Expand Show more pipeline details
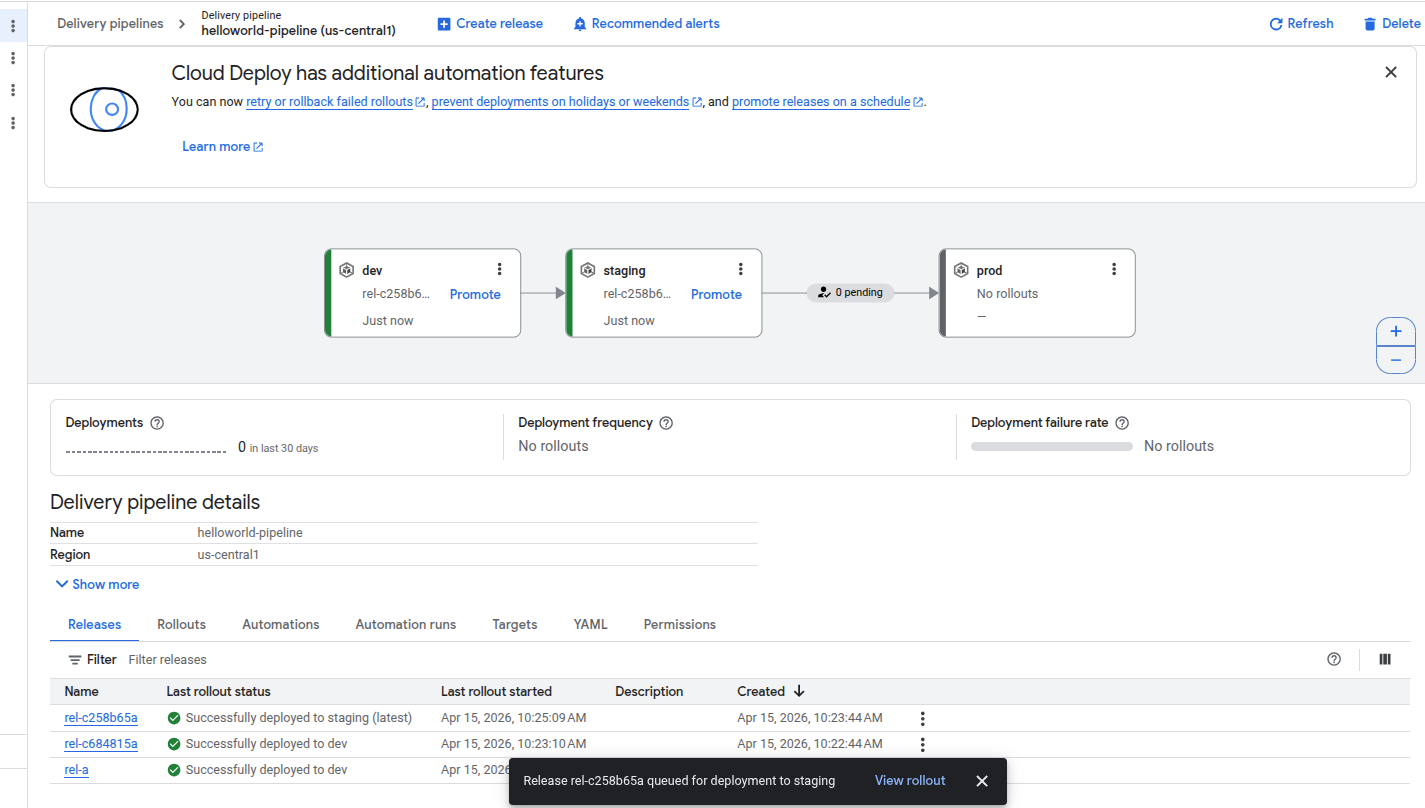Viewport: 1425px width, 808px height. (97, 584)
